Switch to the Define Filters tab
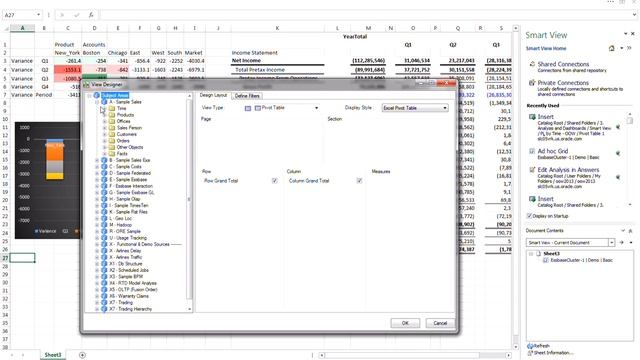Viewport: 640px width, 360px height. 247,96
